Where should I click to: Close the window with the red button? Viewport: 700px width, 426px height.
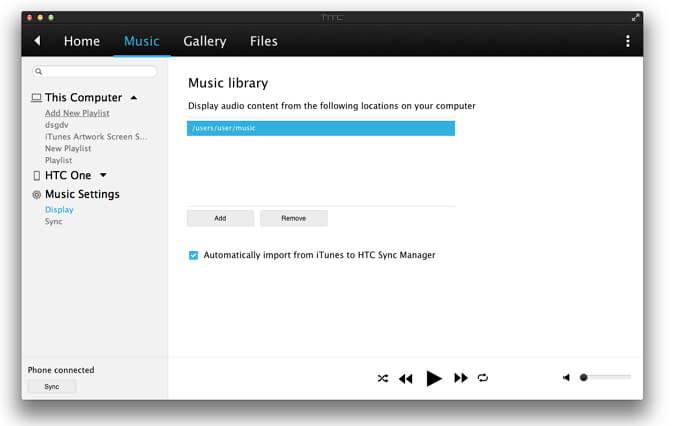pos(29,17)
